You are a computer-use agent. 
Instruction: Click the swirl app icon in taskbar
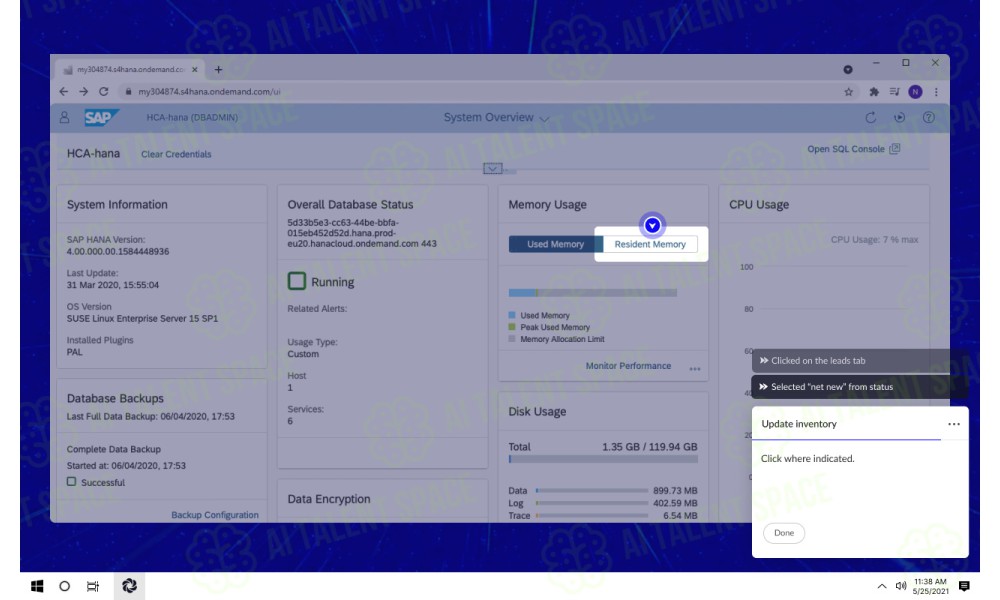(x=129, y=585)
